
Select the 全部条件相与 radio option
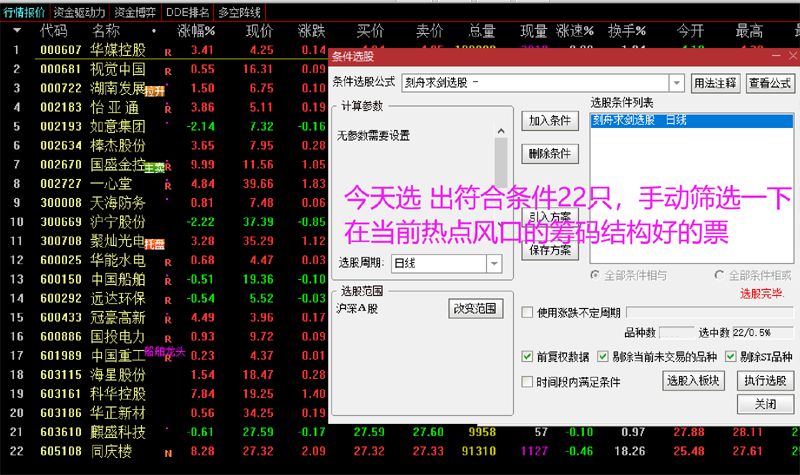(597, 274)
